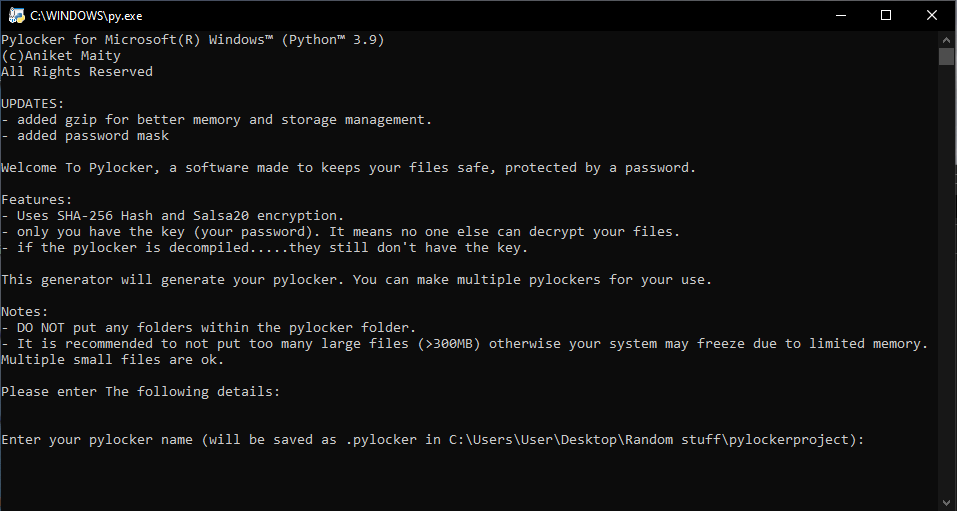Image resolution: width=957 pixels, height=511 pixels.
Task: Click the 'DO NOT put any folders' line
Action: (x=209, y=328)
